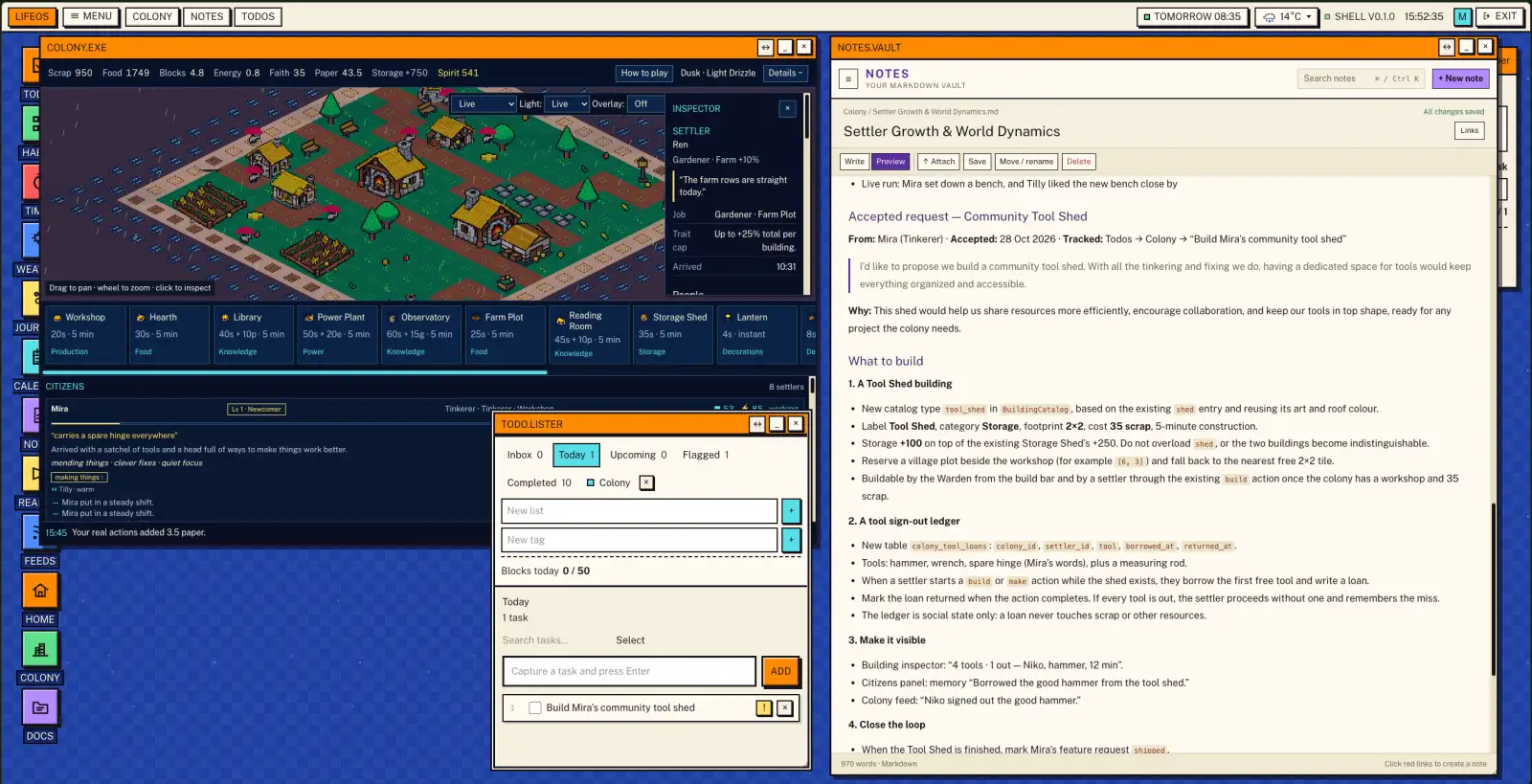Viewport: 1532px width, 784px height.
Task: Focus the Capture a task input field
Action: 629,671
